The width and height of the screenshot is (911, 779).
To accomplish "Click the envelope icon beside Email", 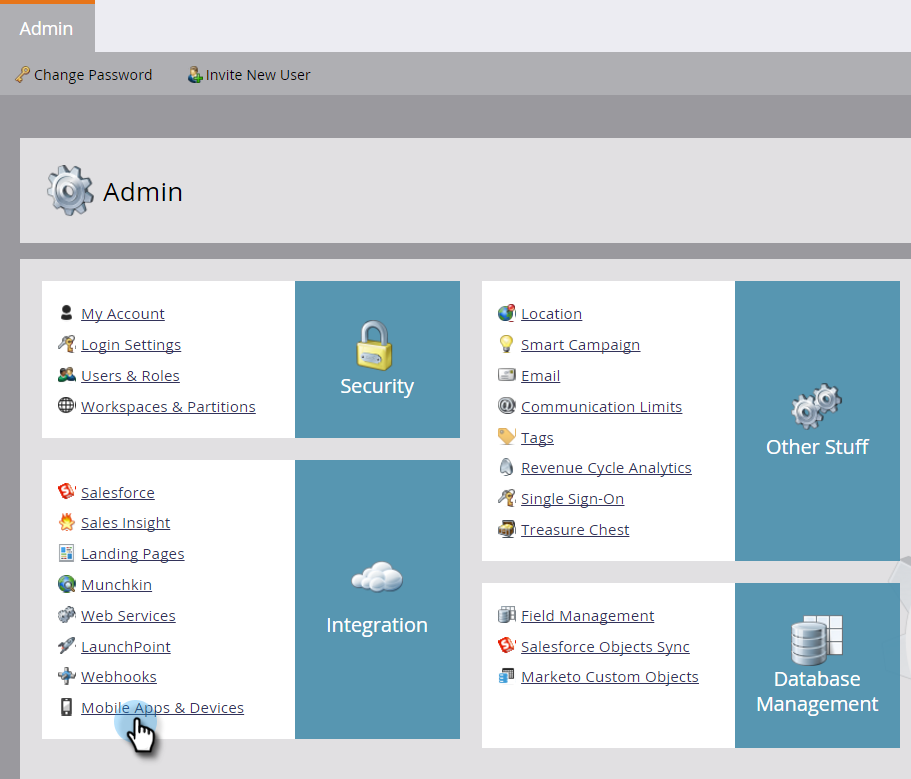I will pyautogui.click(x=507, y=375).
